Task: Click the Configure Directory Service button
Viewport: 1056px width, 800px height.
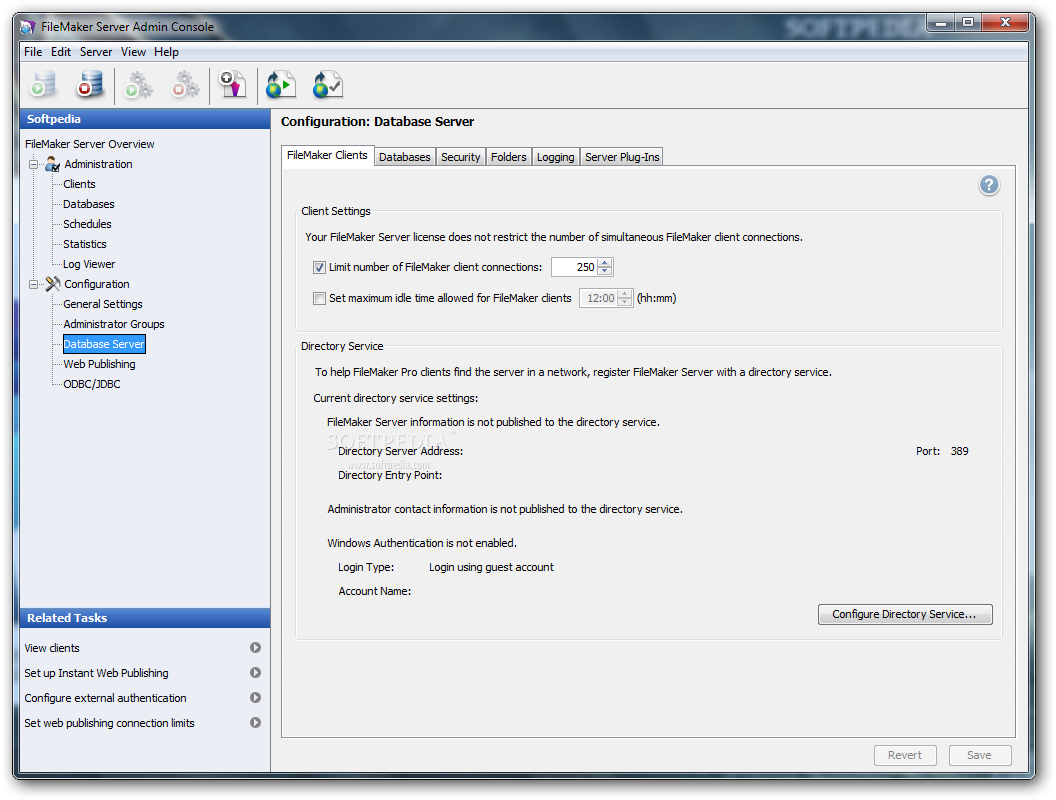Action: click(904, 614)
